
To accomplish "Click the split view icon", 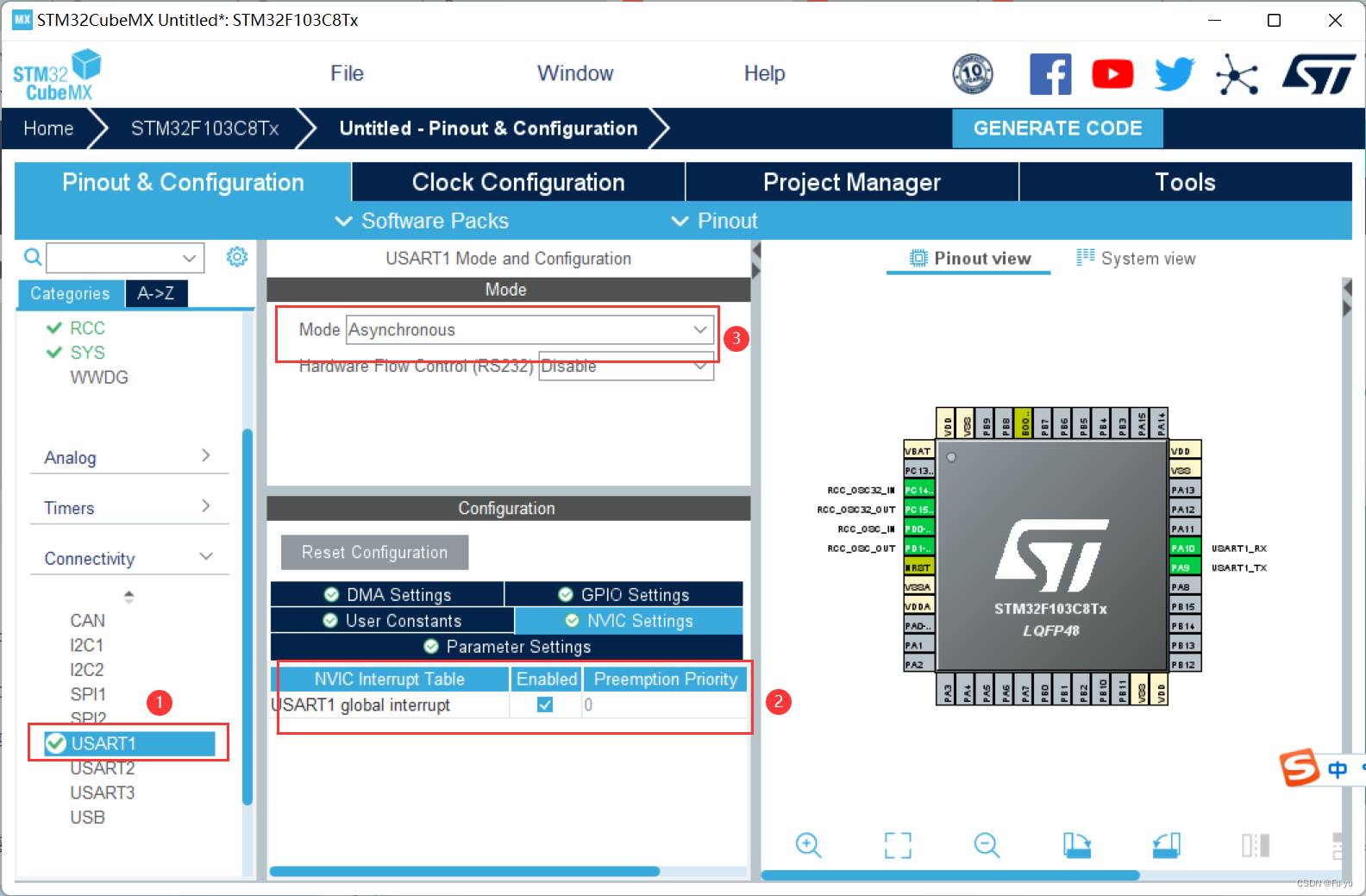I will coord(1256,845).
